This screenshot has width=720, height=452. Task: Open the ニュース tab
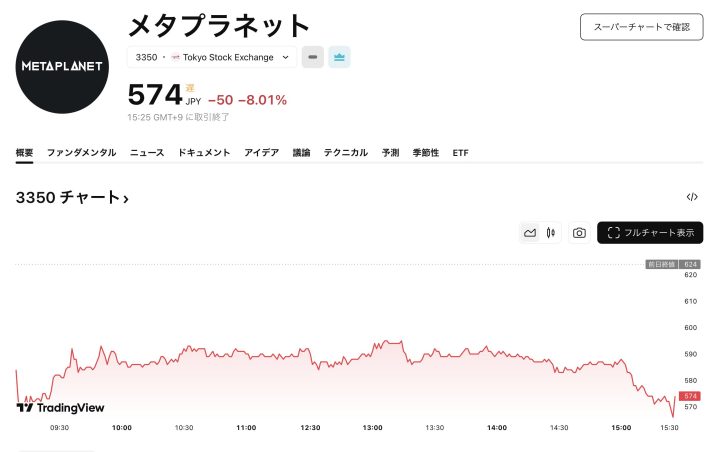point(147,153)
